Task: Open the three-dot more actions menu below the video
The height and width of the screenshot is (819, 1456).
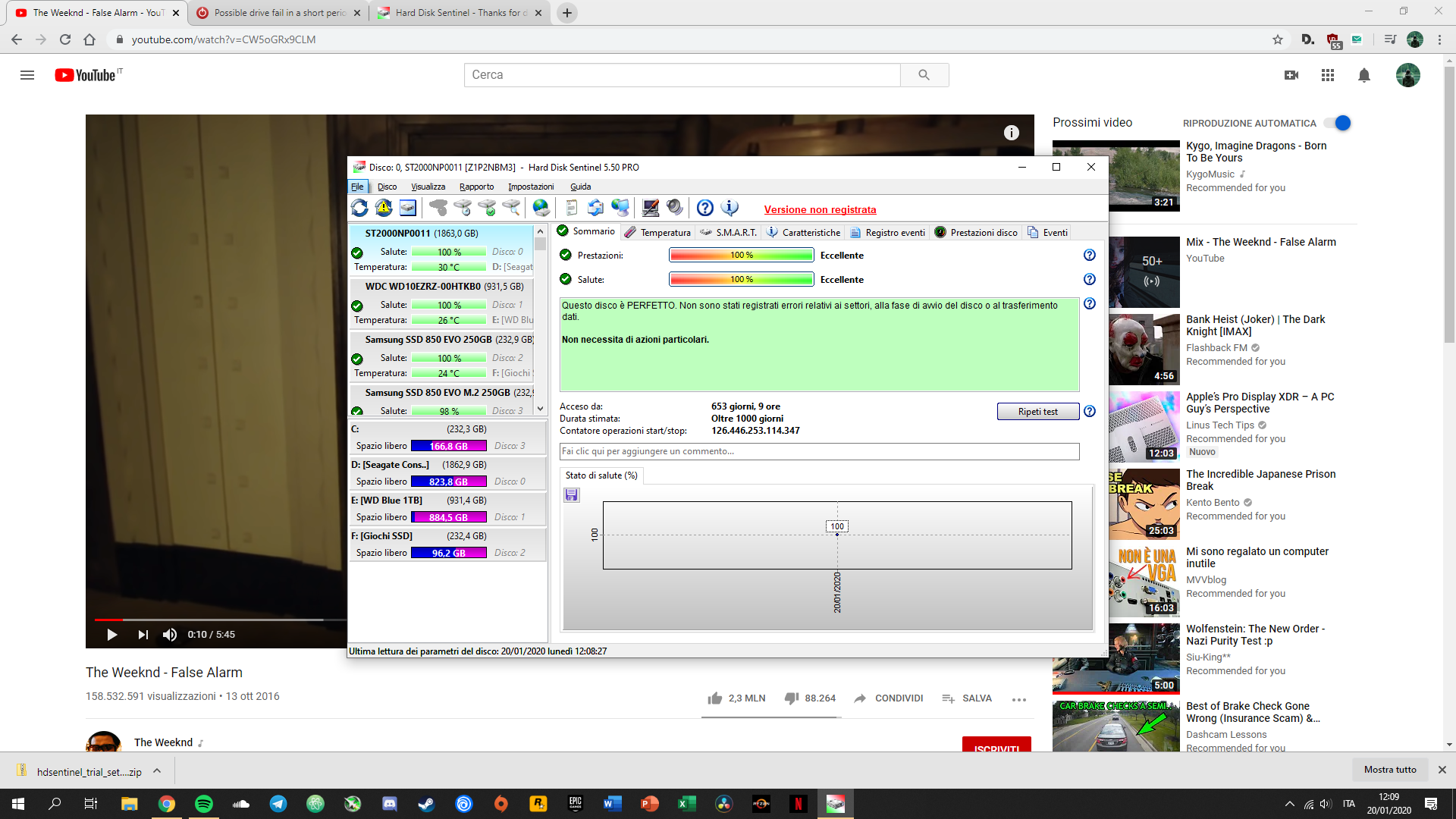Action: click(1019, 699)
